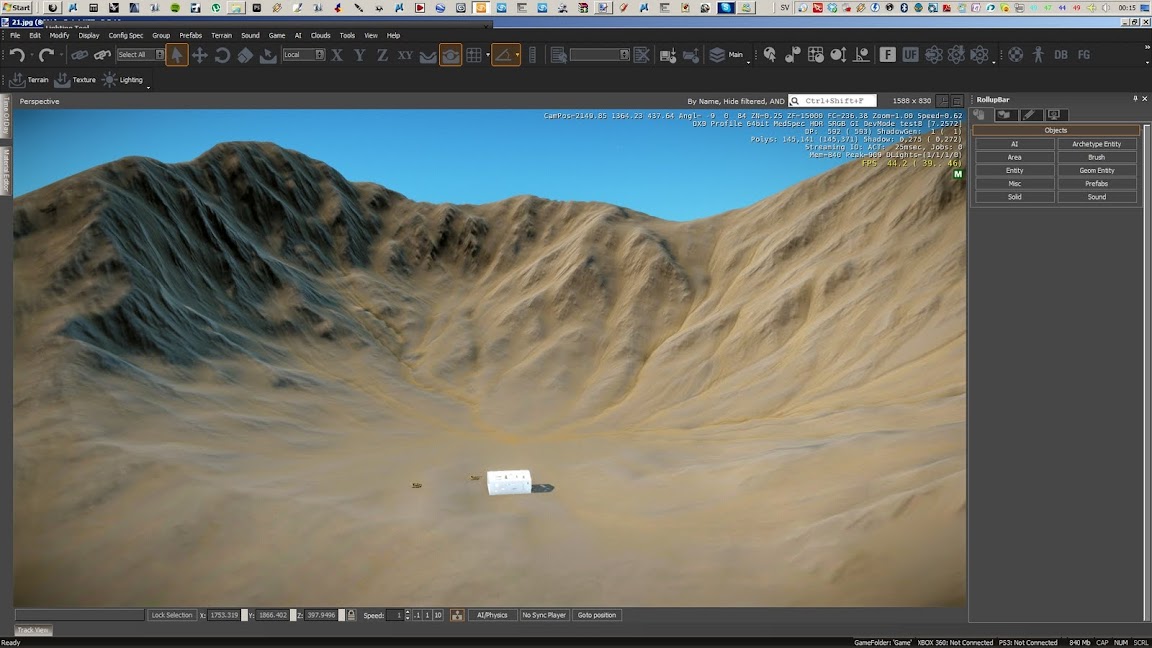
Task: Click Lock Selection button
Action: coord(171,615)
